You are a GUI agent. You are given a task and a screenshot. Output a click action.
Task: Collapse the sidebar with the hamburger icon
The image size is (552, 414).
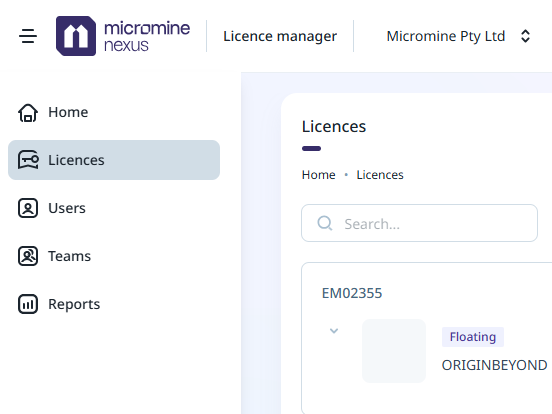tap(28, 36)
